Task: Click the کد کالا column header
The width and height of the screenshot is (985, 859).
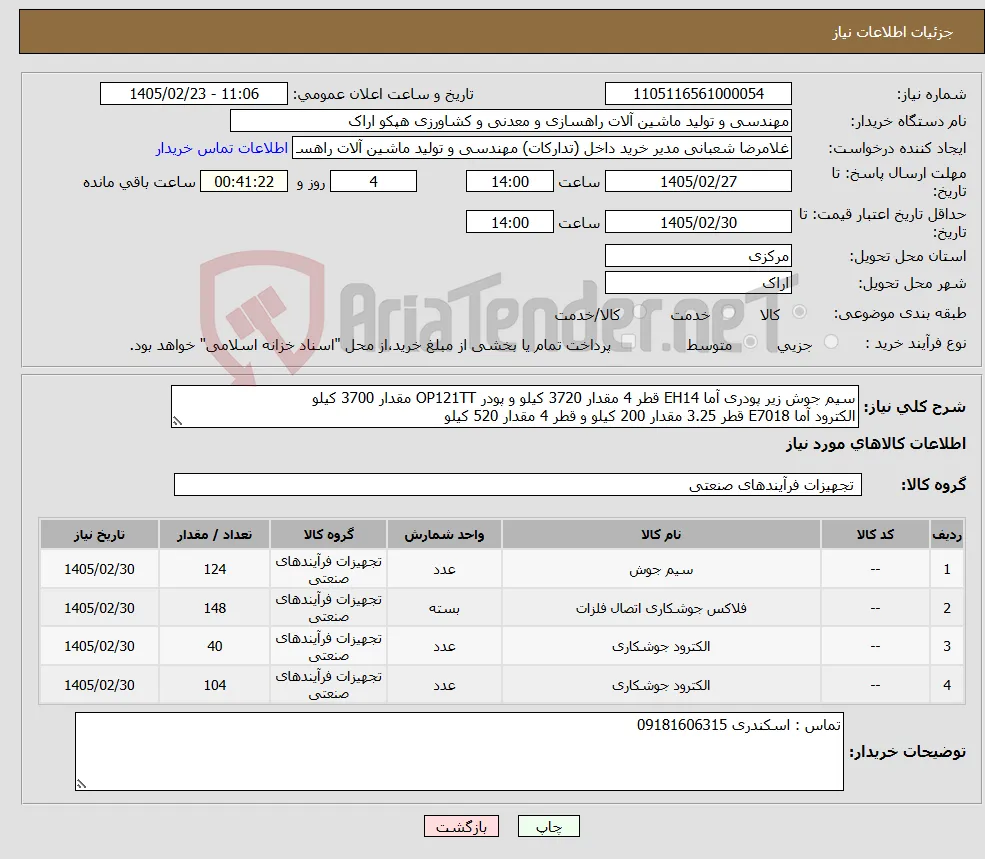Action: (875, 534)
